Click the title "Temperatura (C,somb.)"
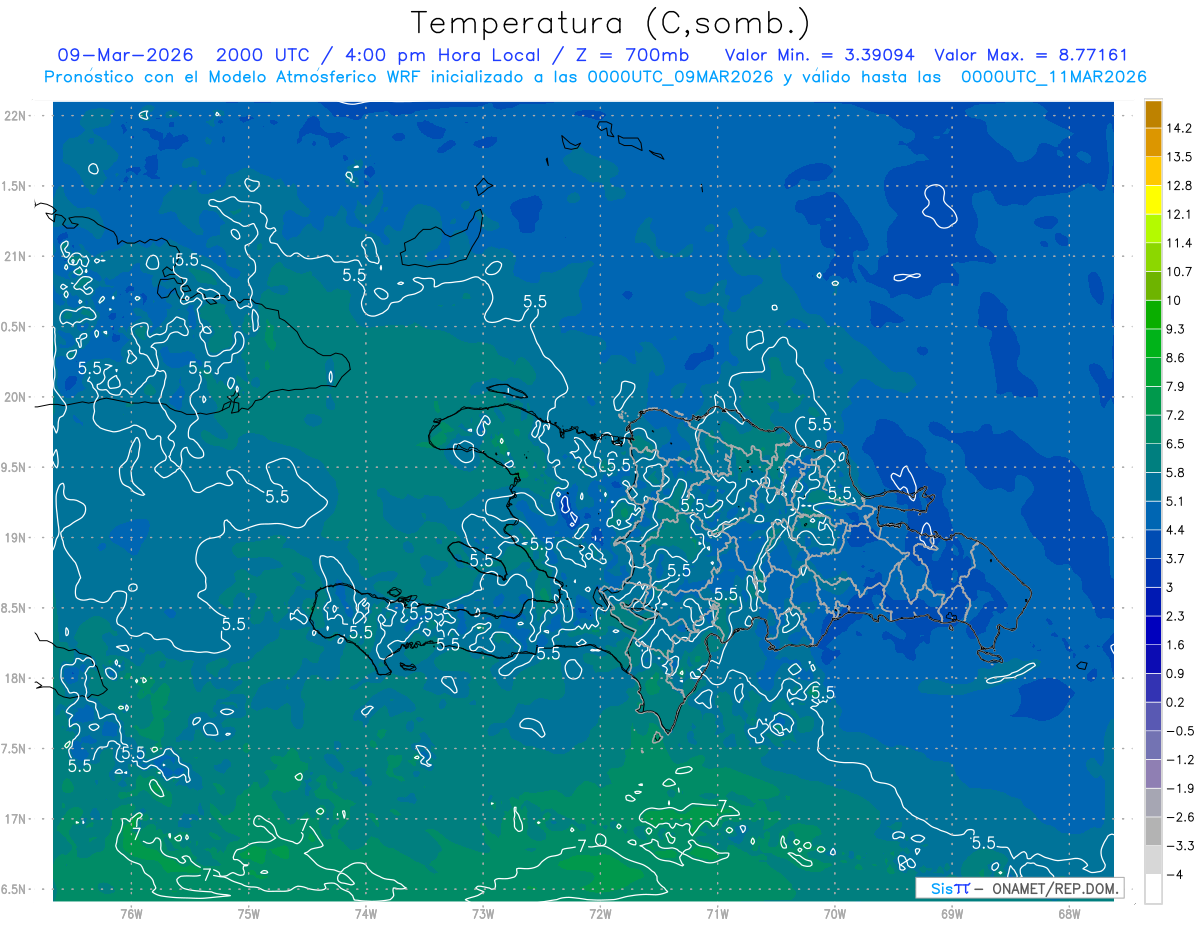Image resolution: width=1200 pixels, height=927 pixels. pyautogui.click(x=610, y=23)
